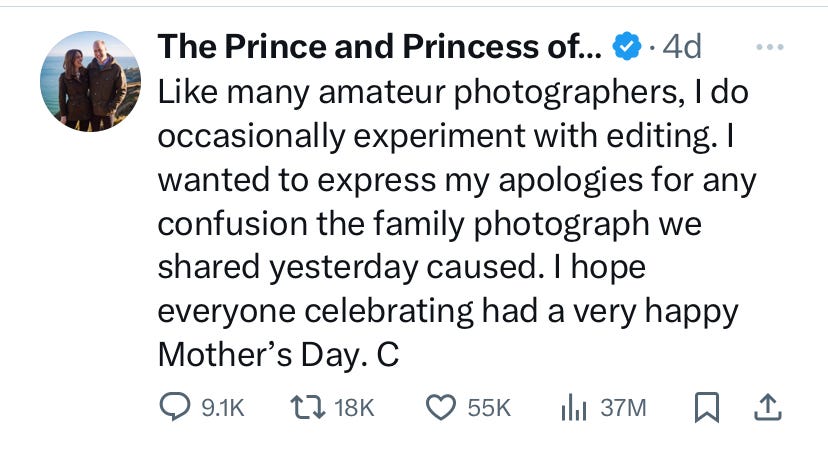828x451 pixels.
Task: Open the 4d timestamp link
Action: pos(682,46)
